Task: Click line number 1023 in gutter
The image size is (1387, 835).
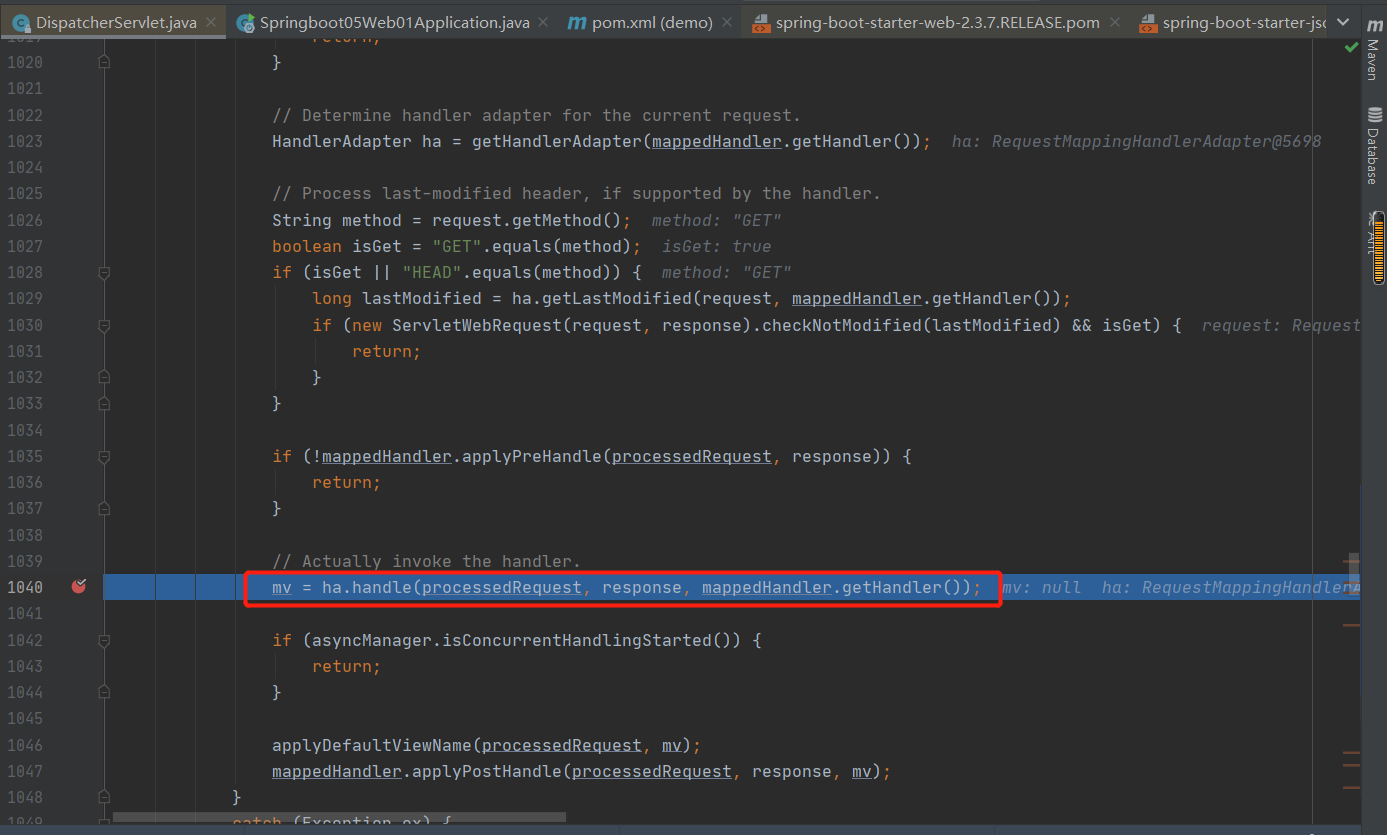Action: click(x=25, y=141)
